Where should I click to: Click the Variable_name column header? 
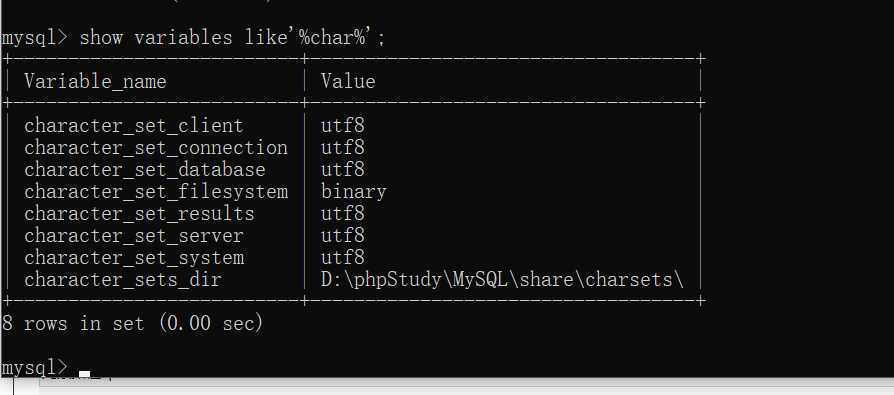click(95, 82)
